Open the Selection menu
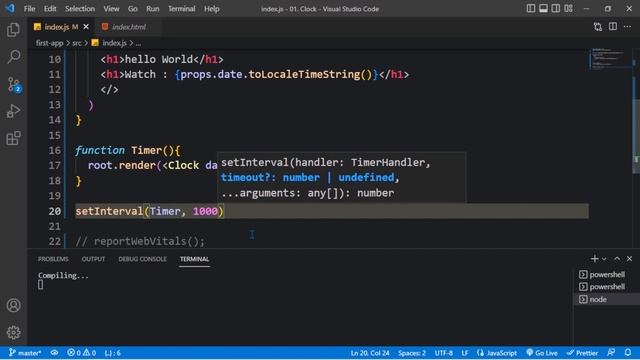Image resolution: width=640 pixels, height=360 pixels. [x=80, y=9]
